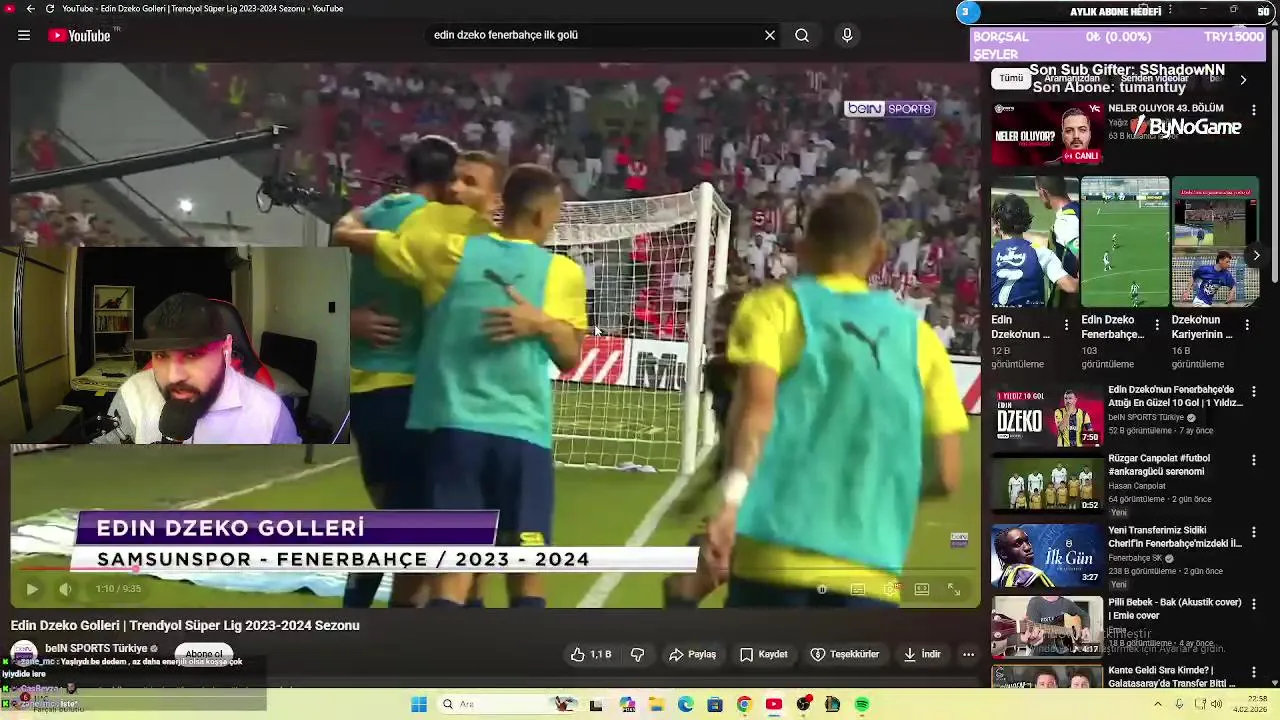Launch Microsoft Edge from the taskbar

[x=685, y=704]
